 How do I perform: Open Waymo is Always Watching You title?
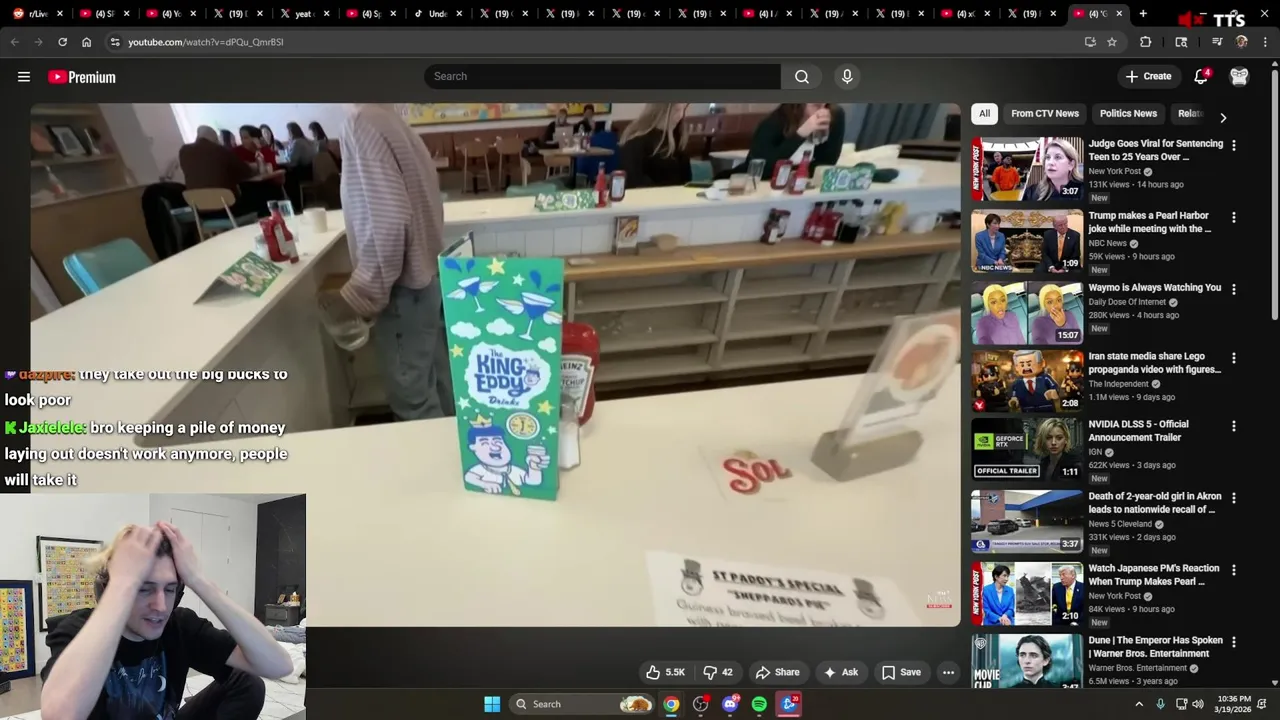(1155, 288)
